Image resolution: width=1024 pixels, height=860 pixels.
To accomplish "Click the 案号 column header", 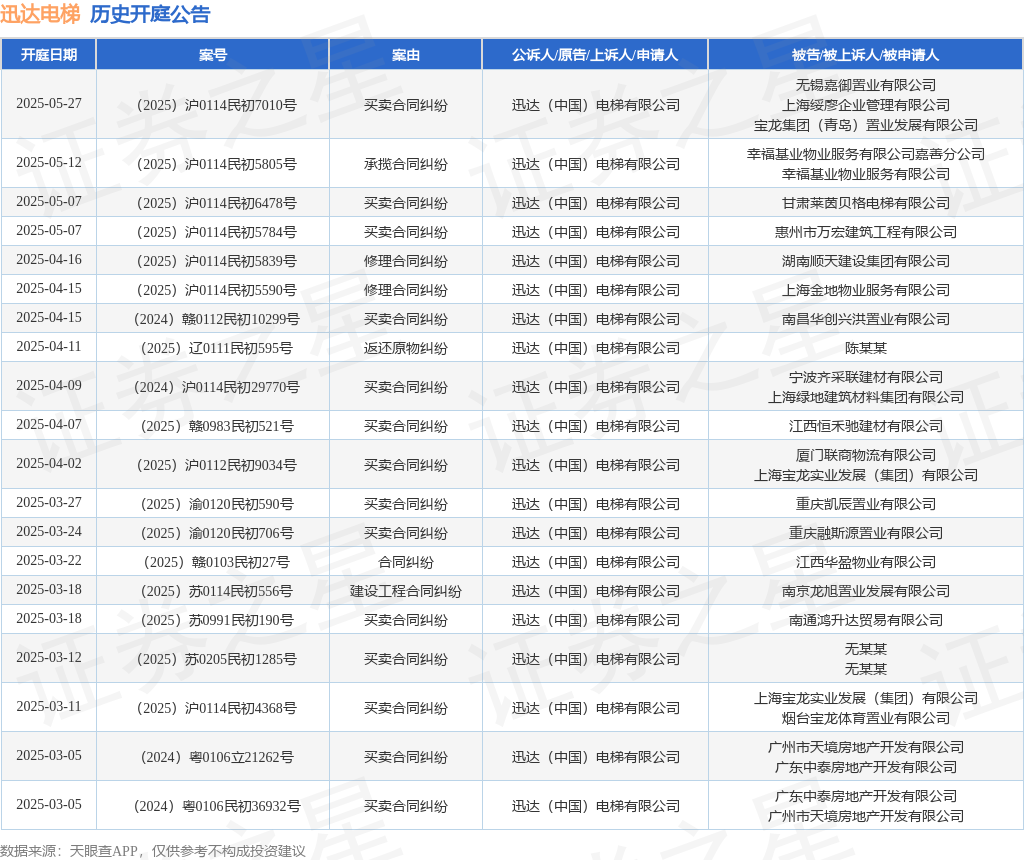I will pos(212,55).
